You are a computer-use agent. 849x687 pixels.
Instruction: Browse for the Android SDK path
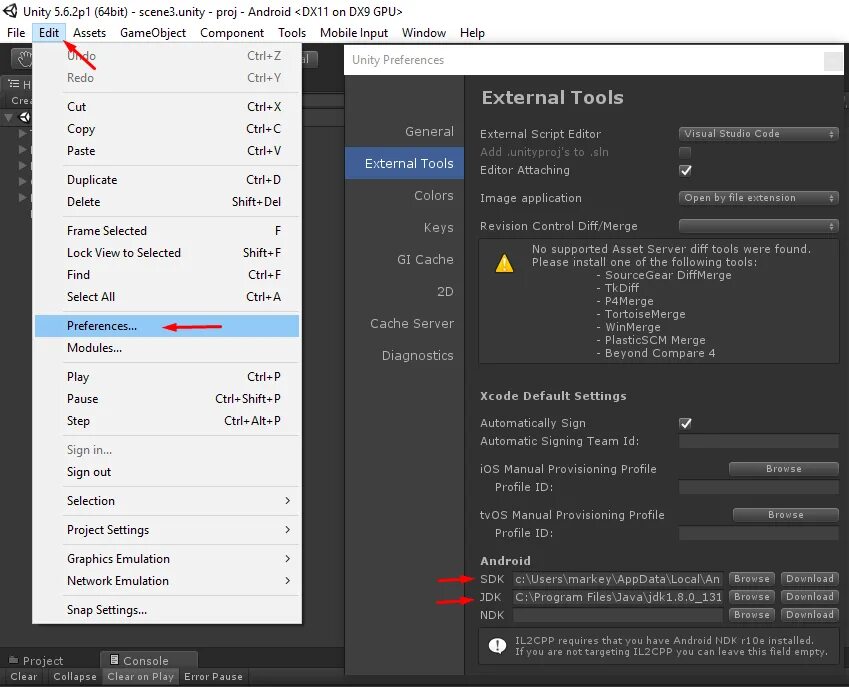(752, 579)
